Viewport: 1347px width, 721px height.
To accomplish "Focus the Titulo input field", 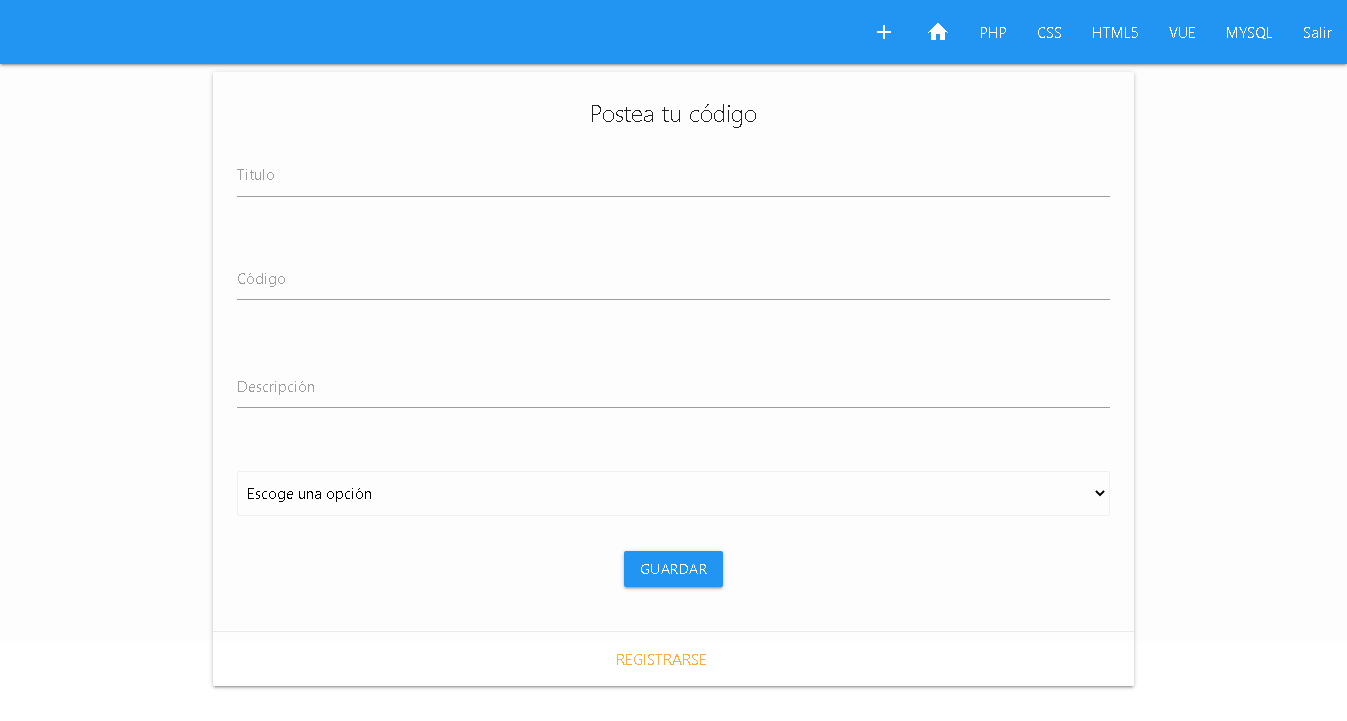I will pyautogui.click(x=673, y=180).
